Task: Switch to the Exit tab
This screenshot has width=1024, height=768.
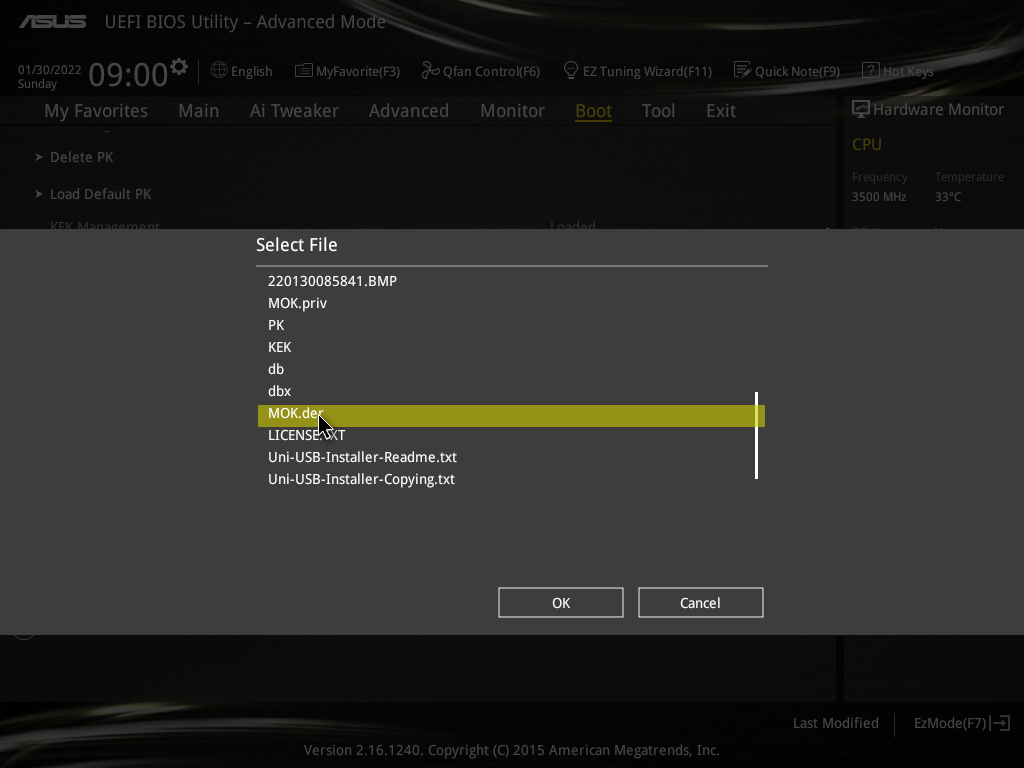Action: coord(721,110)
